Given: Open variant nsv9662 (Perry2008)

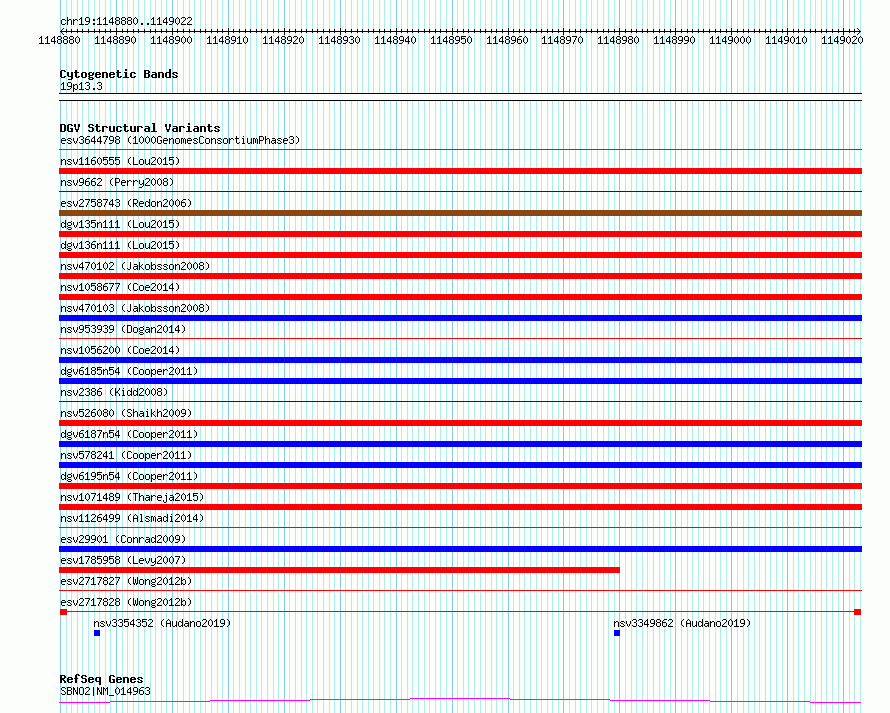Looking at the screenshot, I should pyautogui.click(x=117, y=182).
